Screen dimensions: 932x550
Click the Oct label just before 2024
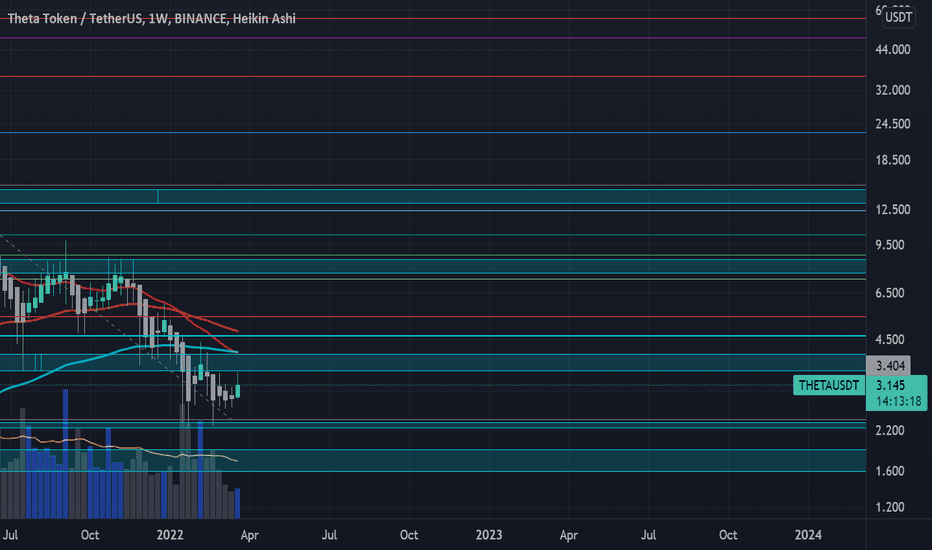coord(728,535)
